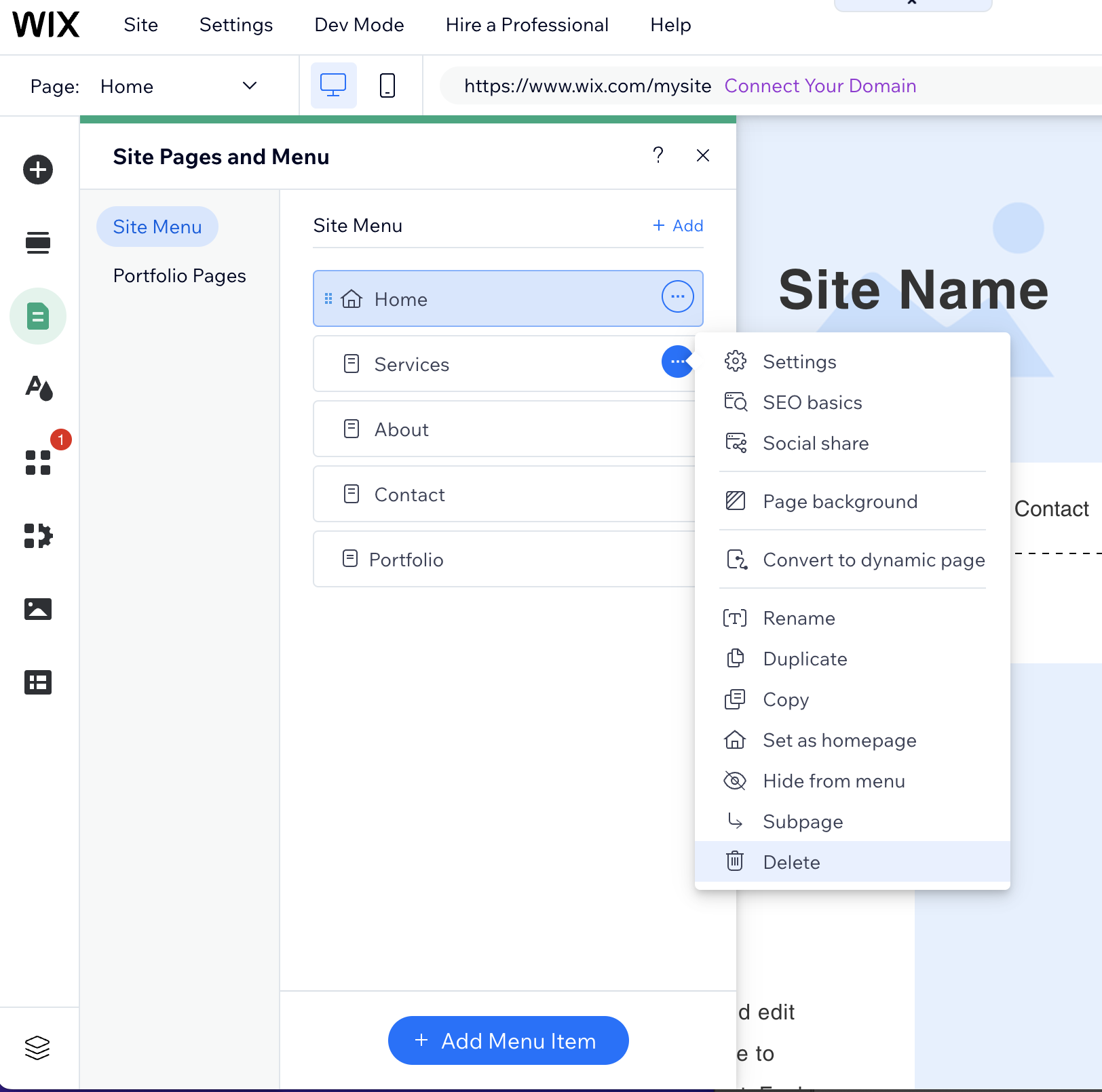Open the Dev Mode menu
Screen dimensions: 1102x1092
click(359, 25)
